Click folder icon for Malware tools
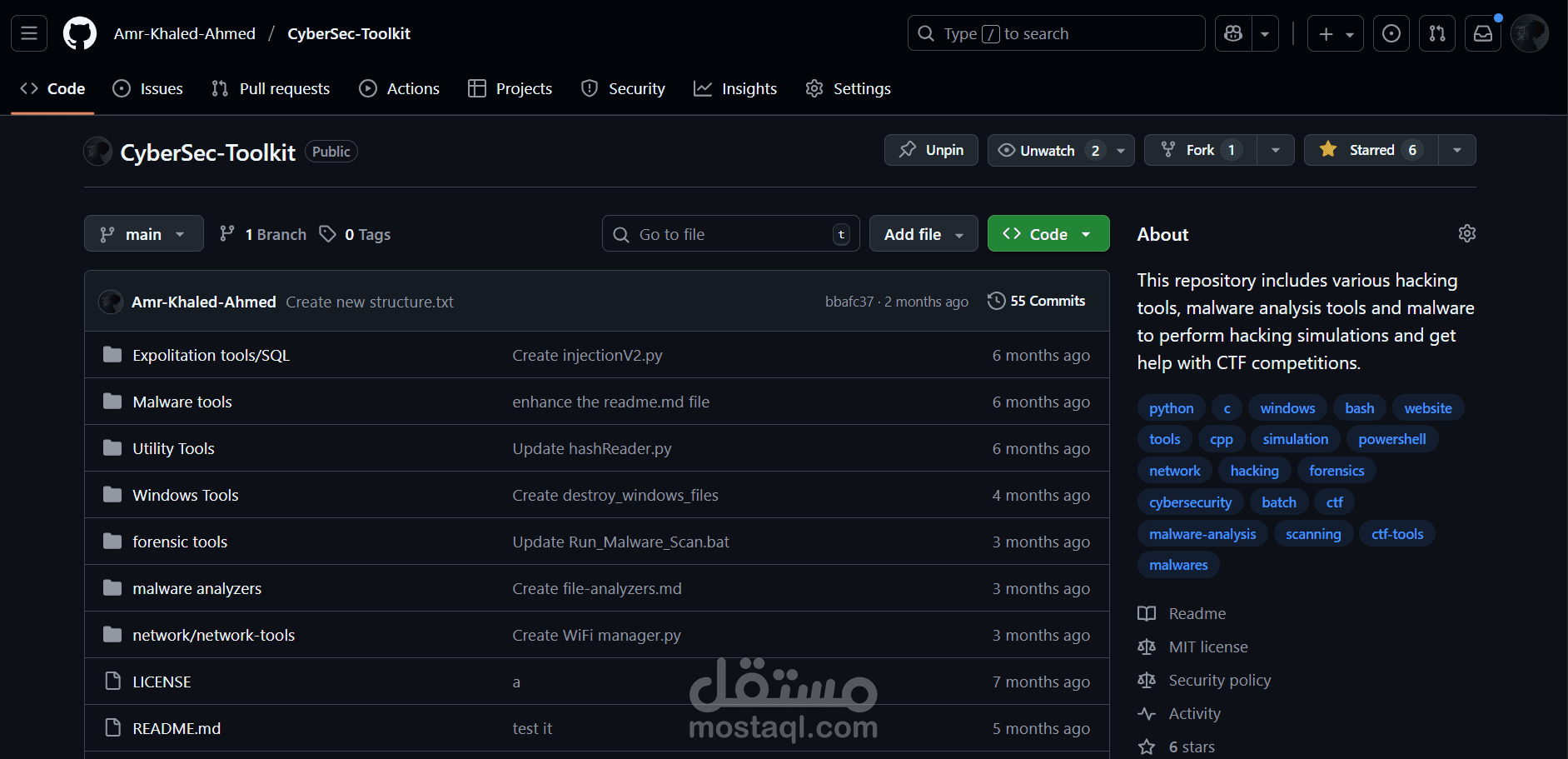This screenshot has width=1568, height=759. tap(112, 402)
